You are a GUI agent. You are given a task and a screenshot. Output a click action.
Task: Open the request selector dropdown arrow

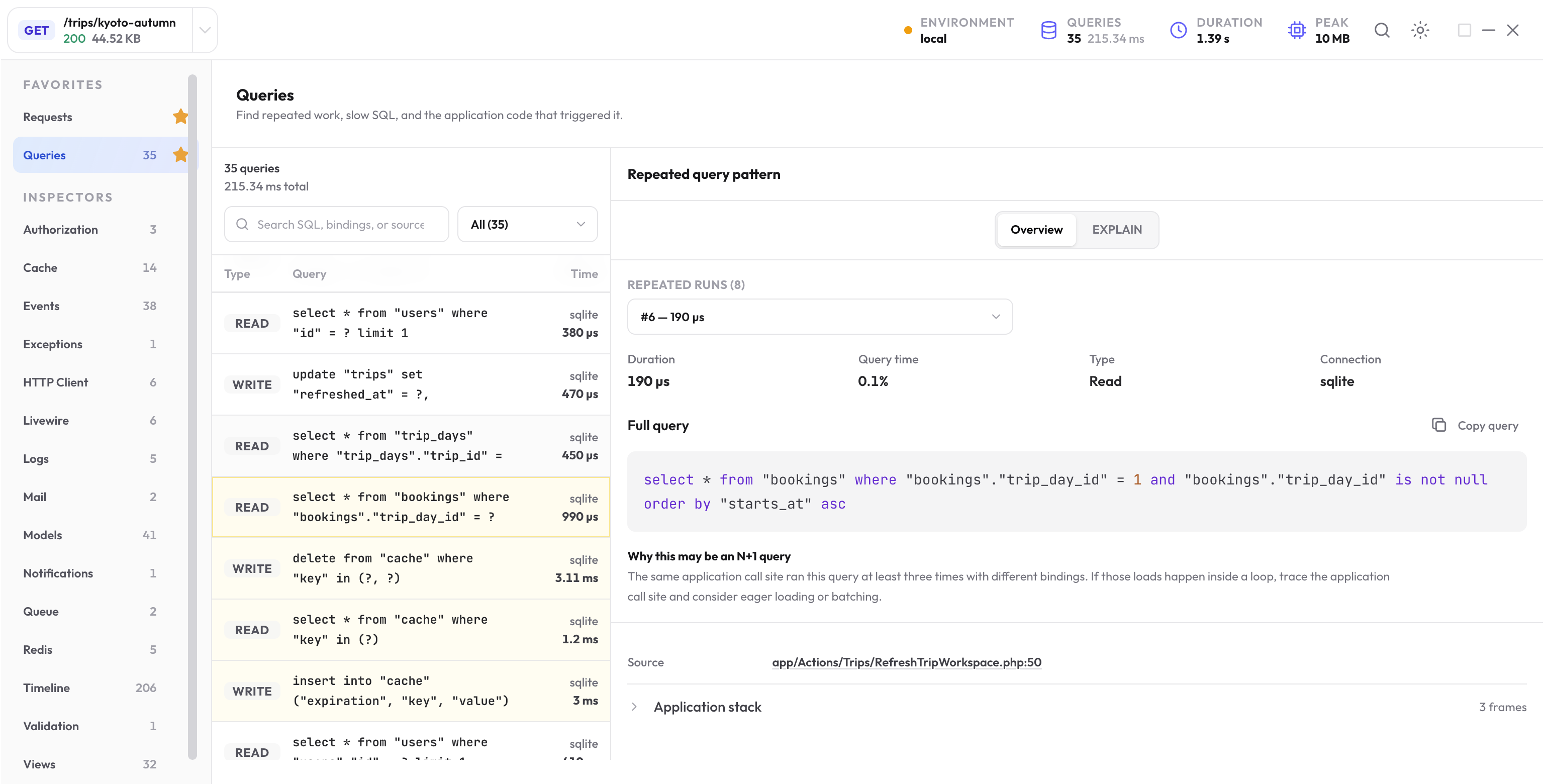coord(205,30)
